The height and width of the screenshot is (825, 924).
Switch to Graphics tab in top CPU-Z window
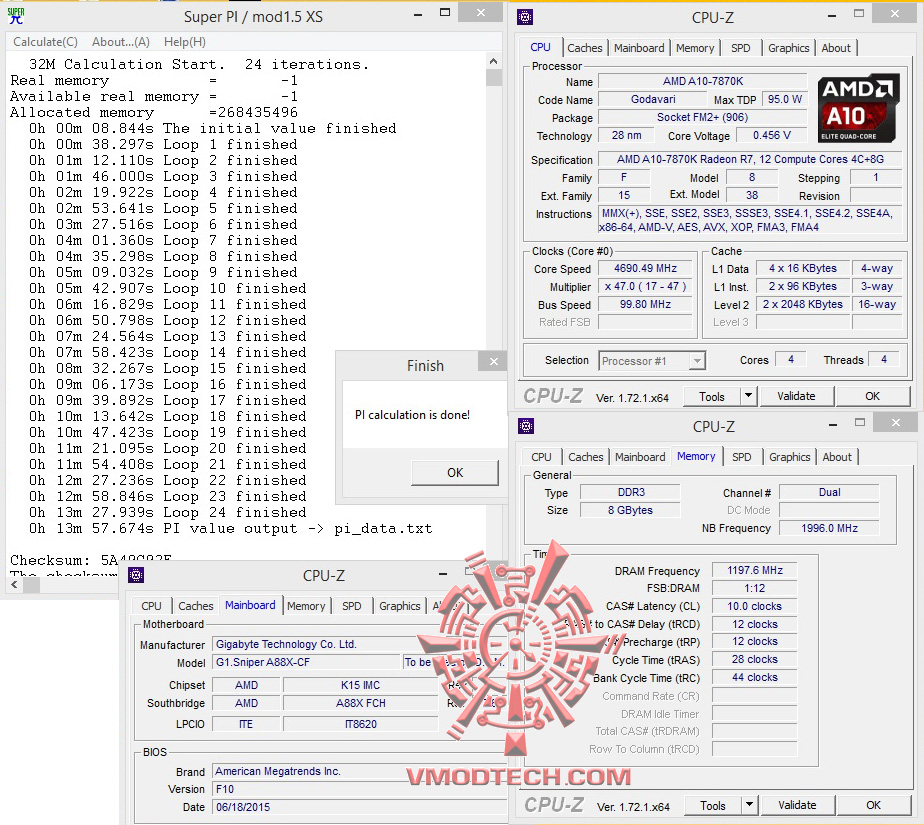tap(788, 48)
